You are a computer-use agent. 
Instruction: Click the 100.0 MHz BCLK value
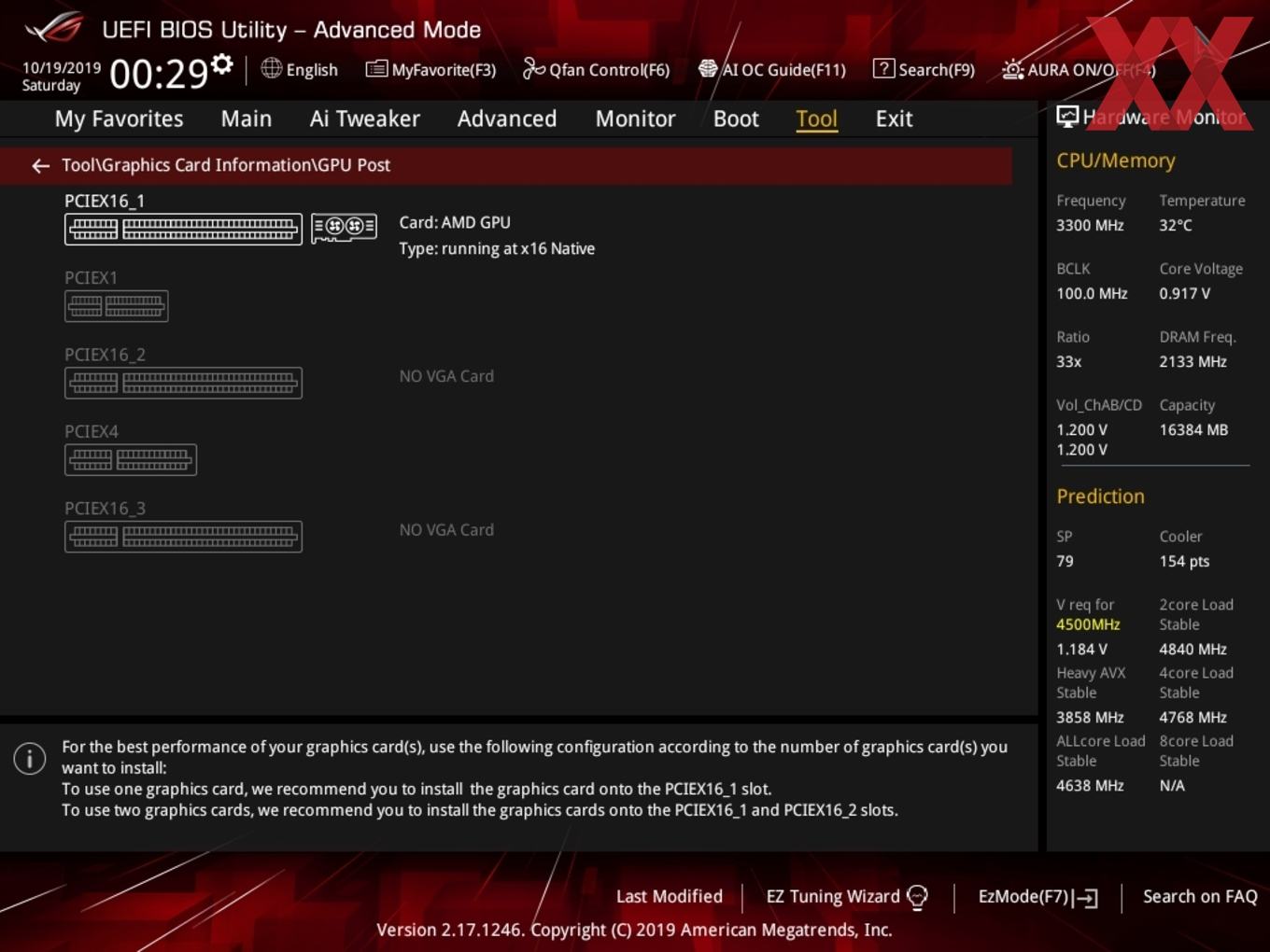click(1092, 293)
